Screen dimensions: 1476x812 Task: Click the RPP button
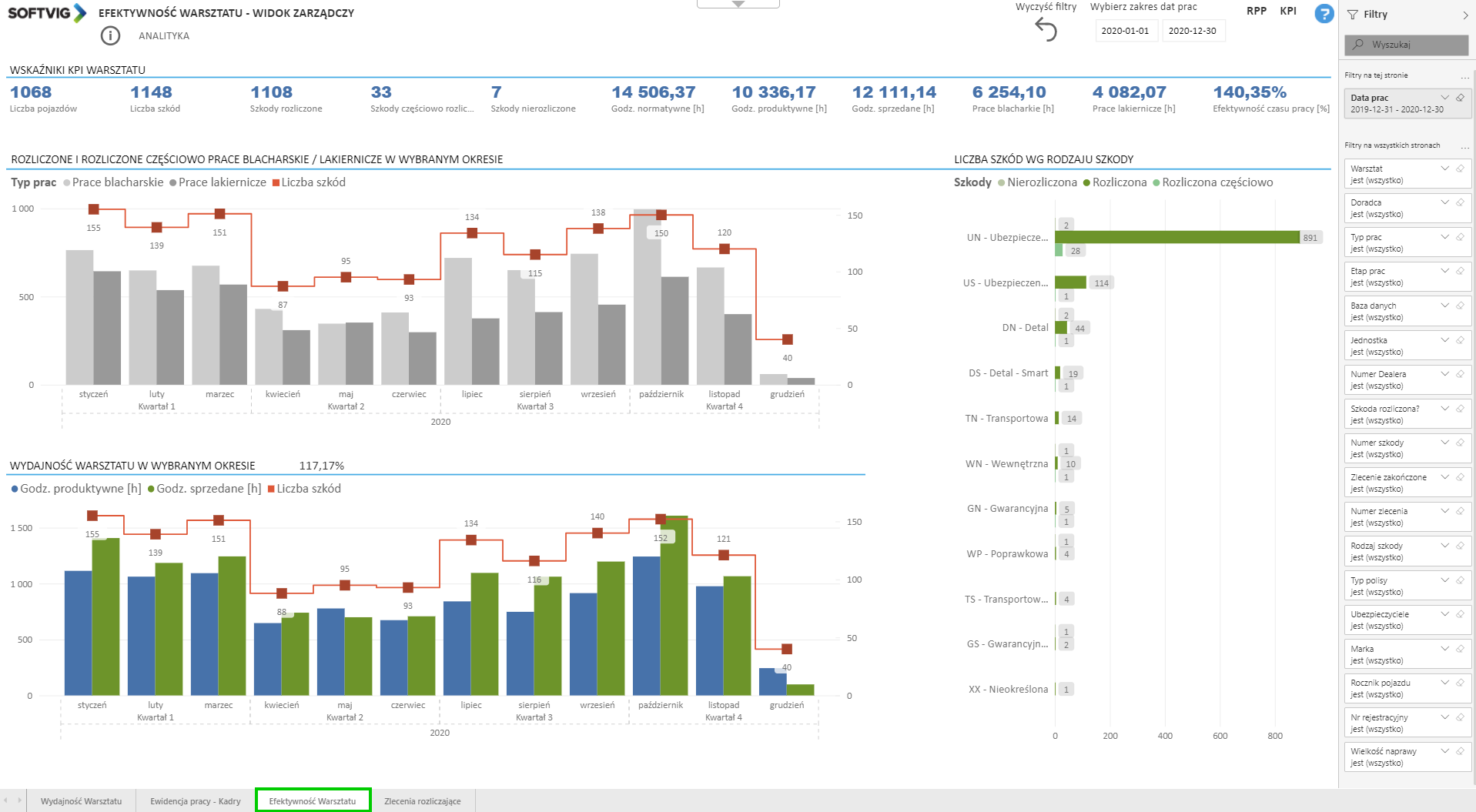pyautogui.click(x=1256, y=11)
